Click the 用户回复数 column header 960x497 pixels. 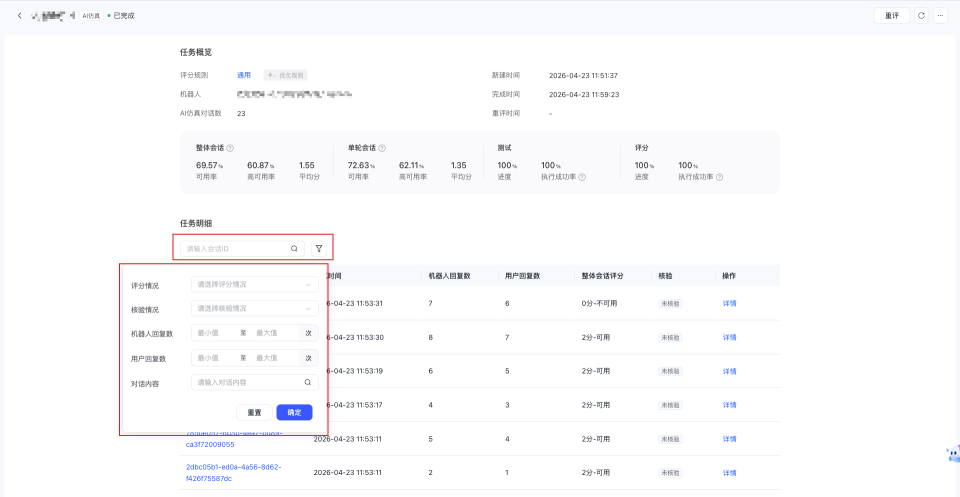coord(522,276)
